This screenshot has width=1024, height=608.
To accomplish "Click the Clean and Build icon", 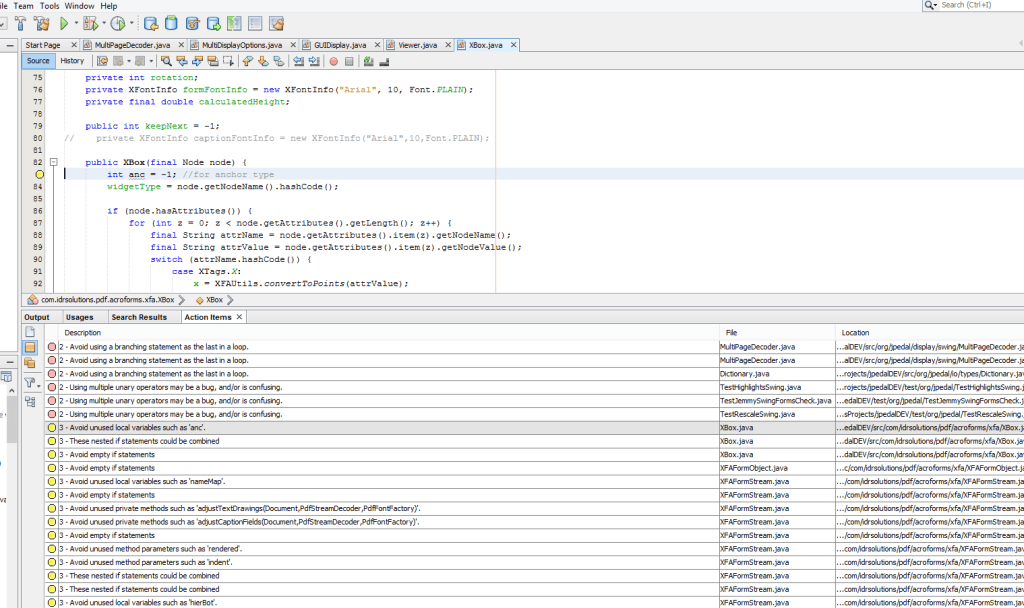I will point(40,21).
